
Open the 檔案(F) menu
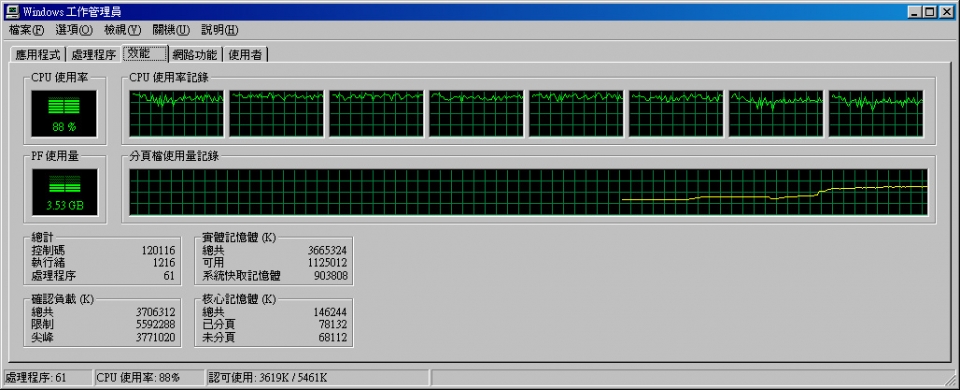[26, 29]
